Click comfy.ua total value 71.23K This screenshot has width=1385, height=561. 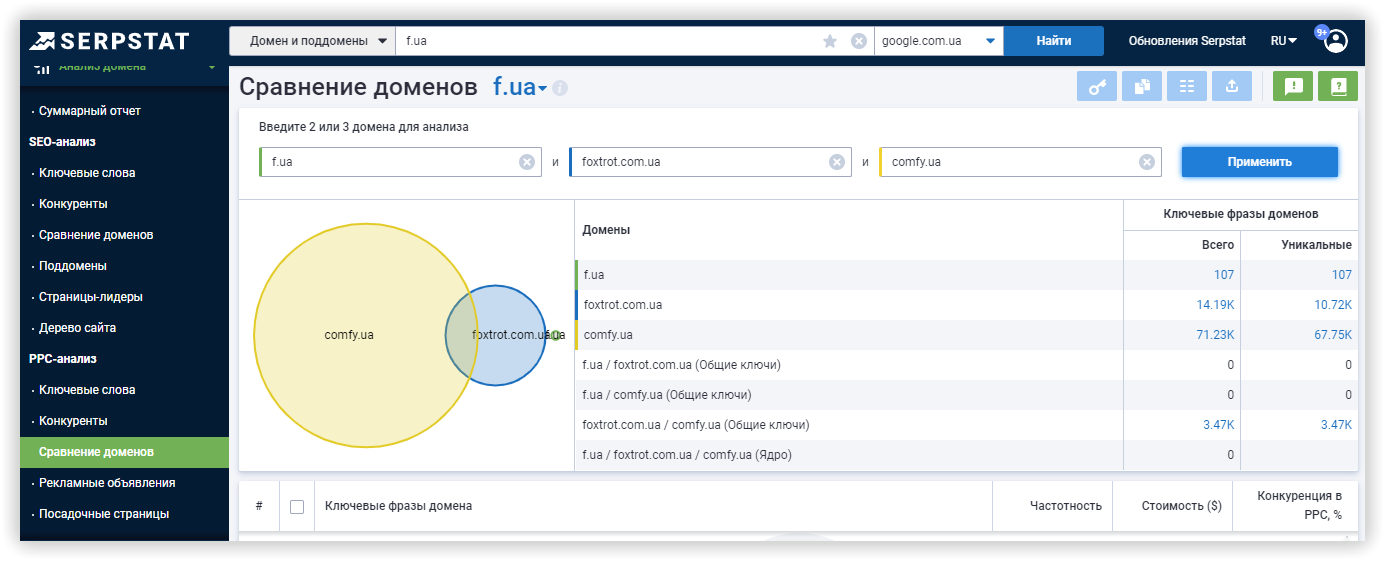[1215, 335]
